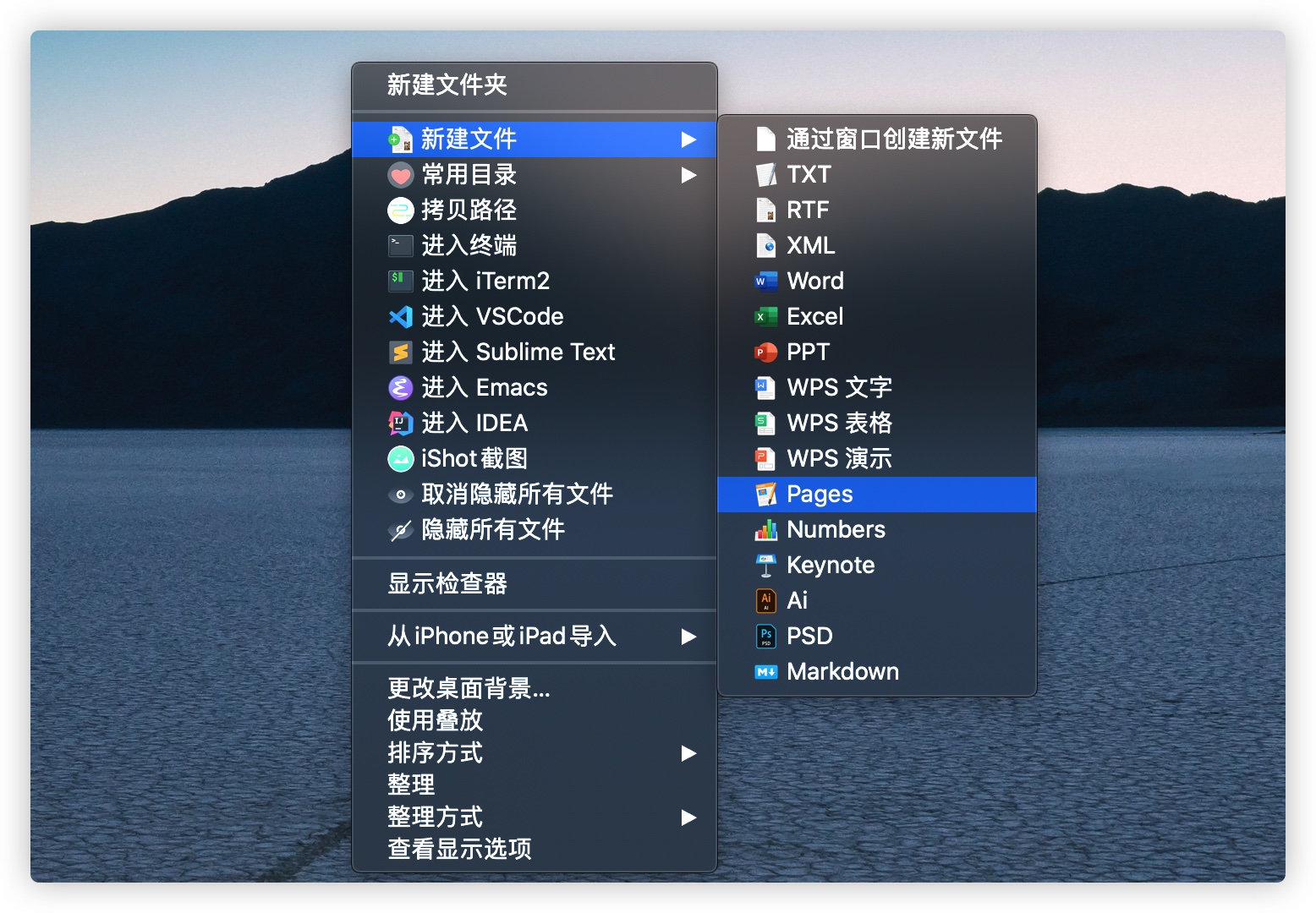Choose the Markdown label text
Screen dimensions: 1316x913
pyautogui.click(x=842, y=672)
